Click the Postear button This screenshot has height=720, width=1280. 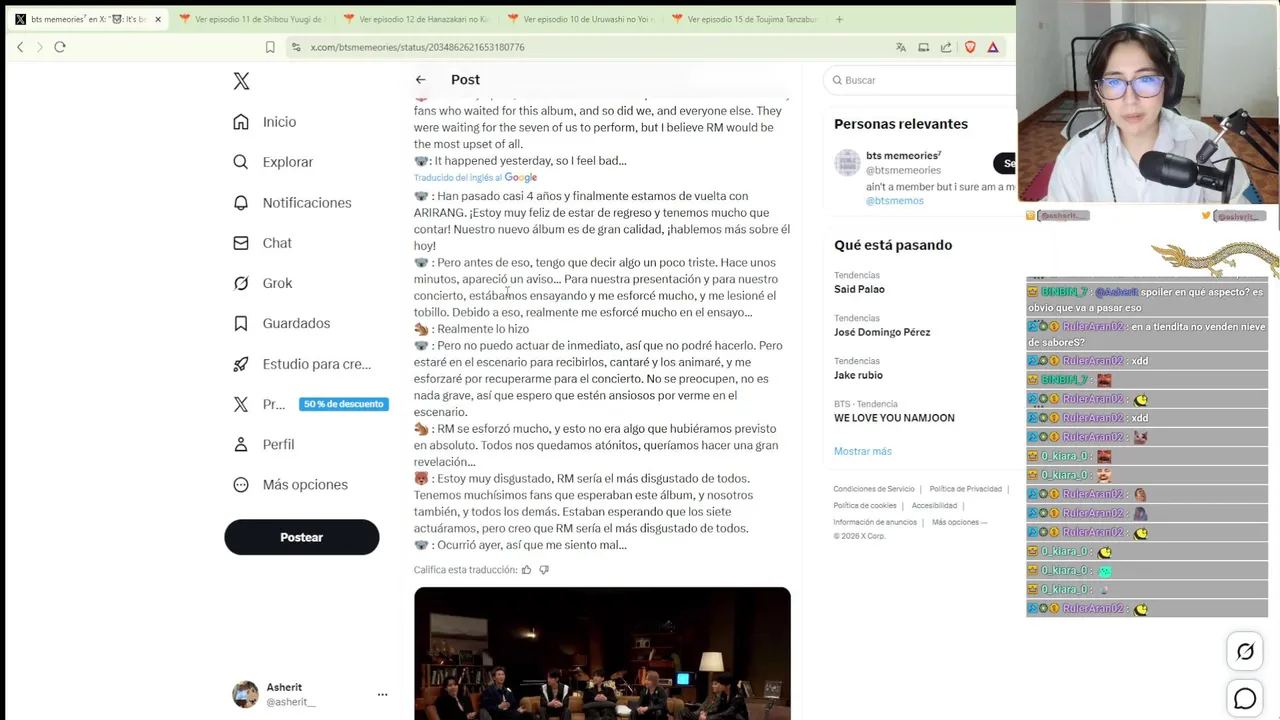pyautogui.click(x=301, y=537)
